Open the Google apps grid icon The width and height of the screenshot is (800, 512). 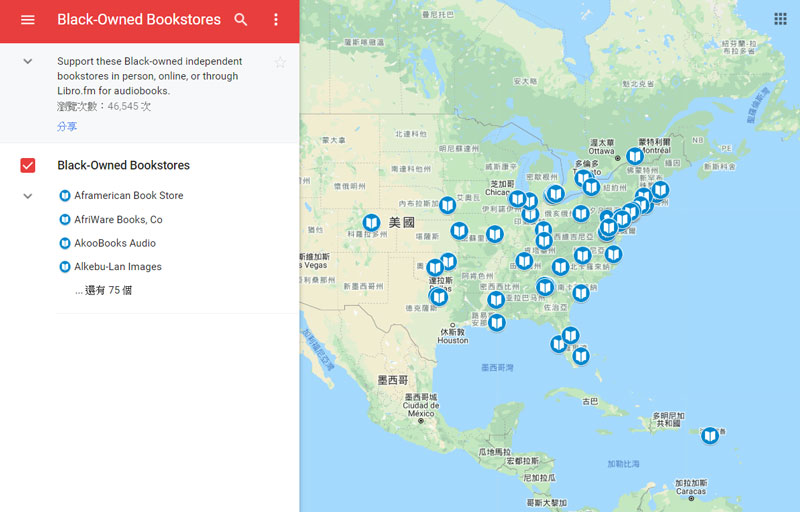pos(780,19)
